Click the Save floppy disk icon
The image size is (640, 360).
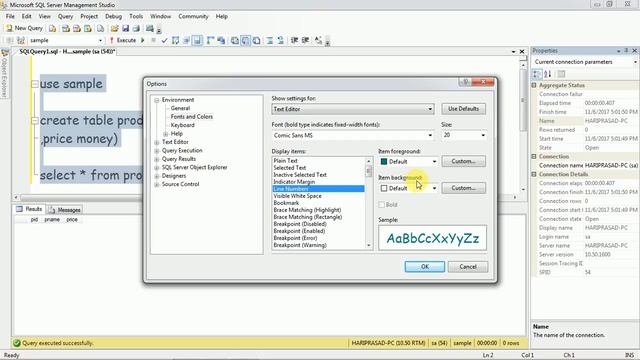pyautogui.click(x=125, y=28)
